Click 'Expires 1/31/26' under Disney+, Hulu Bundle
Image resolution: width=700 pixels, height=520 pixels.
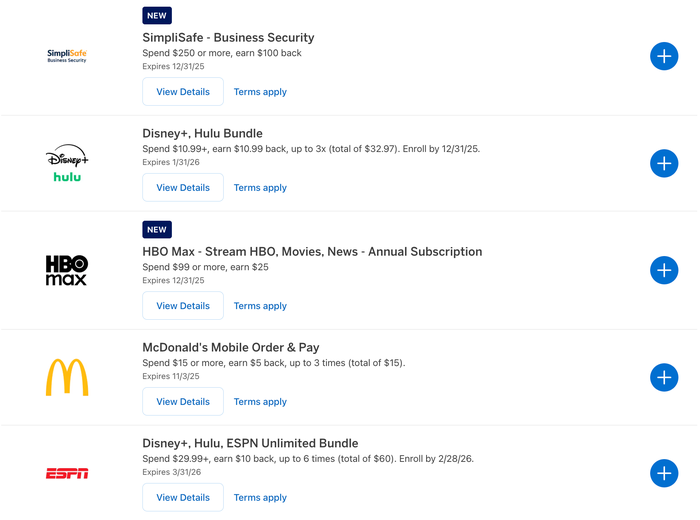[171, 162]
